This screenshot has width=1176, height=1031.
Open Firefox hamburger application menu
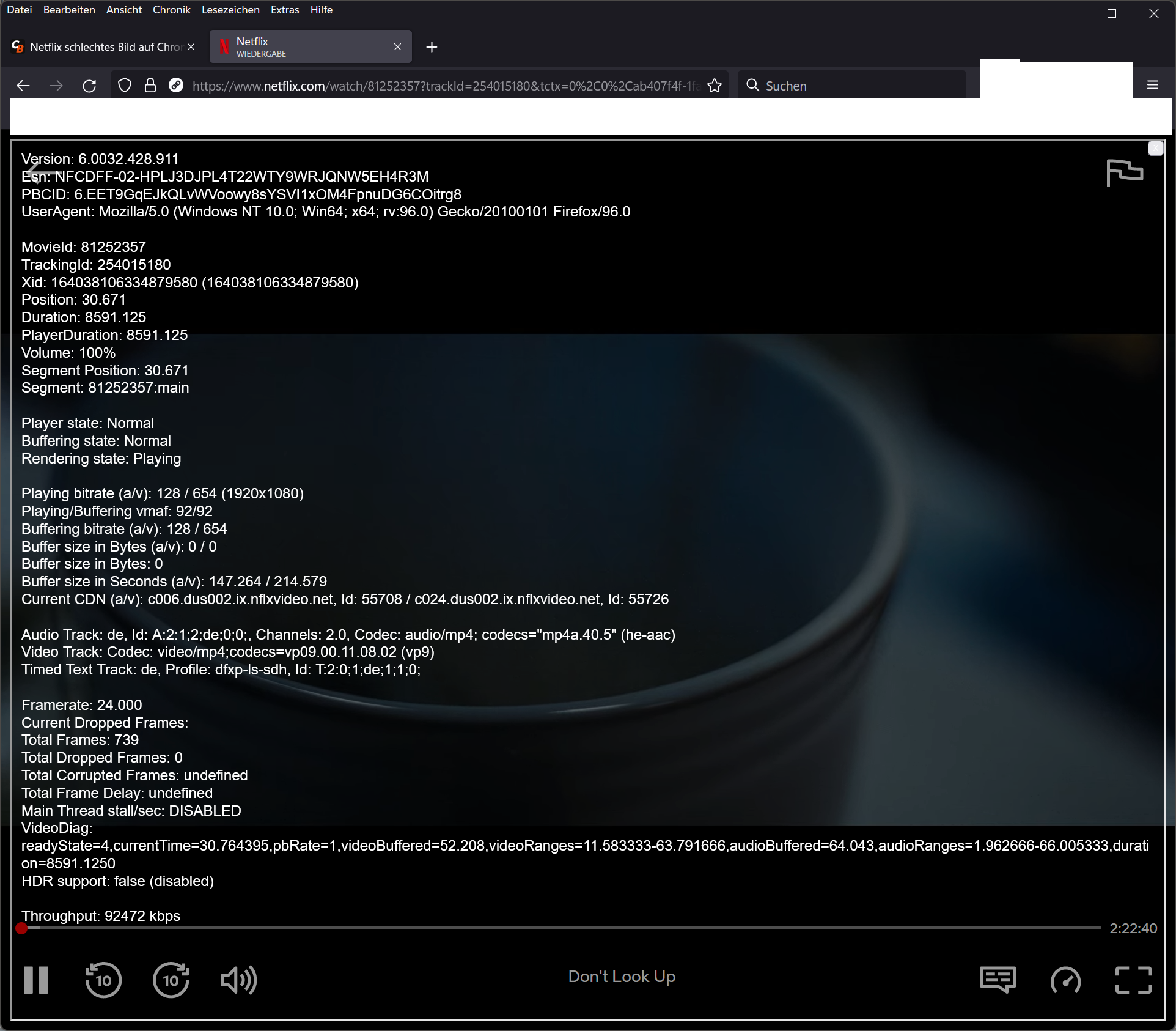click(1153, 86)
